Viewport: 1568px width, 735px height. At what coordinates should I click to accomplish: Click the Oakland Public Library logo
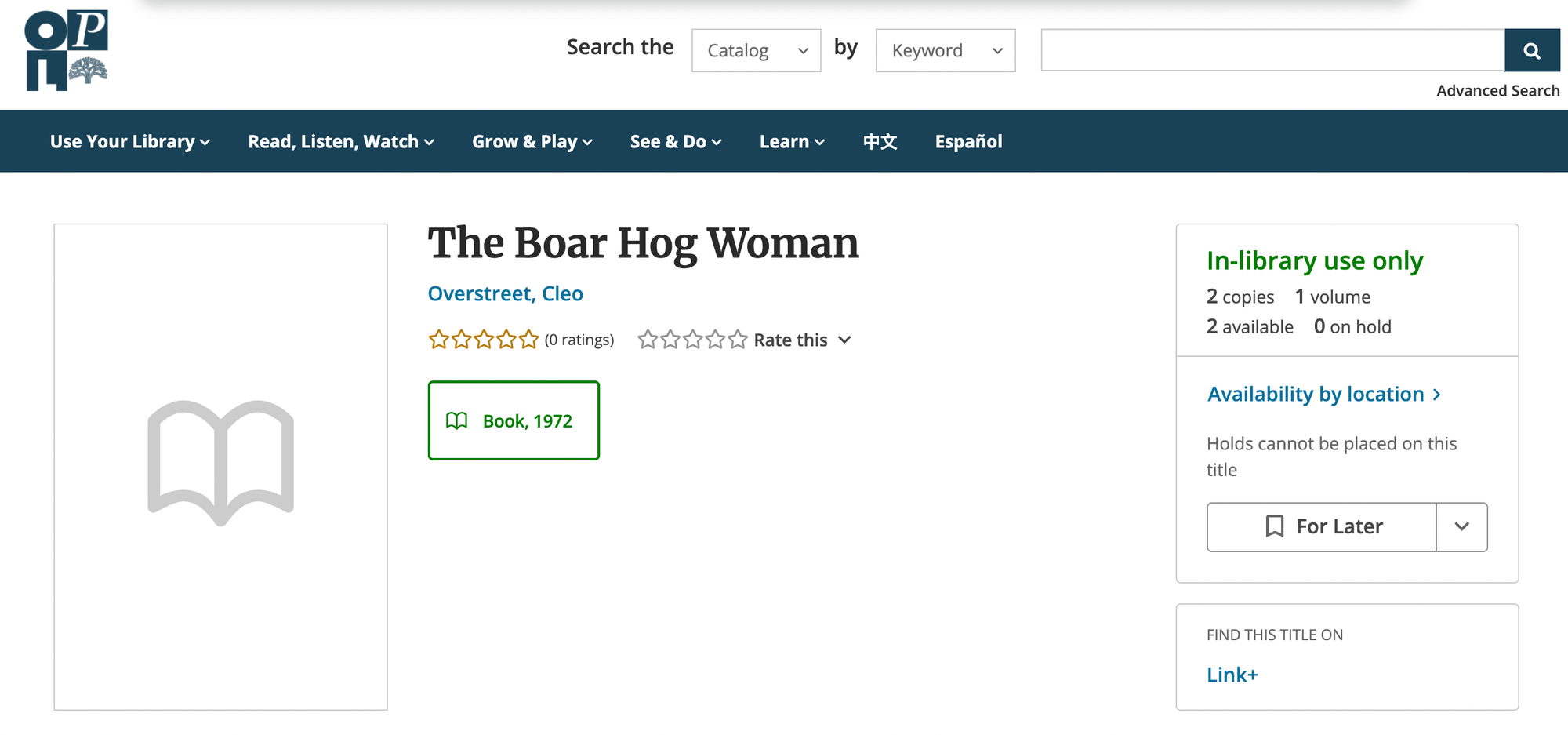click(x=67, y=50)
